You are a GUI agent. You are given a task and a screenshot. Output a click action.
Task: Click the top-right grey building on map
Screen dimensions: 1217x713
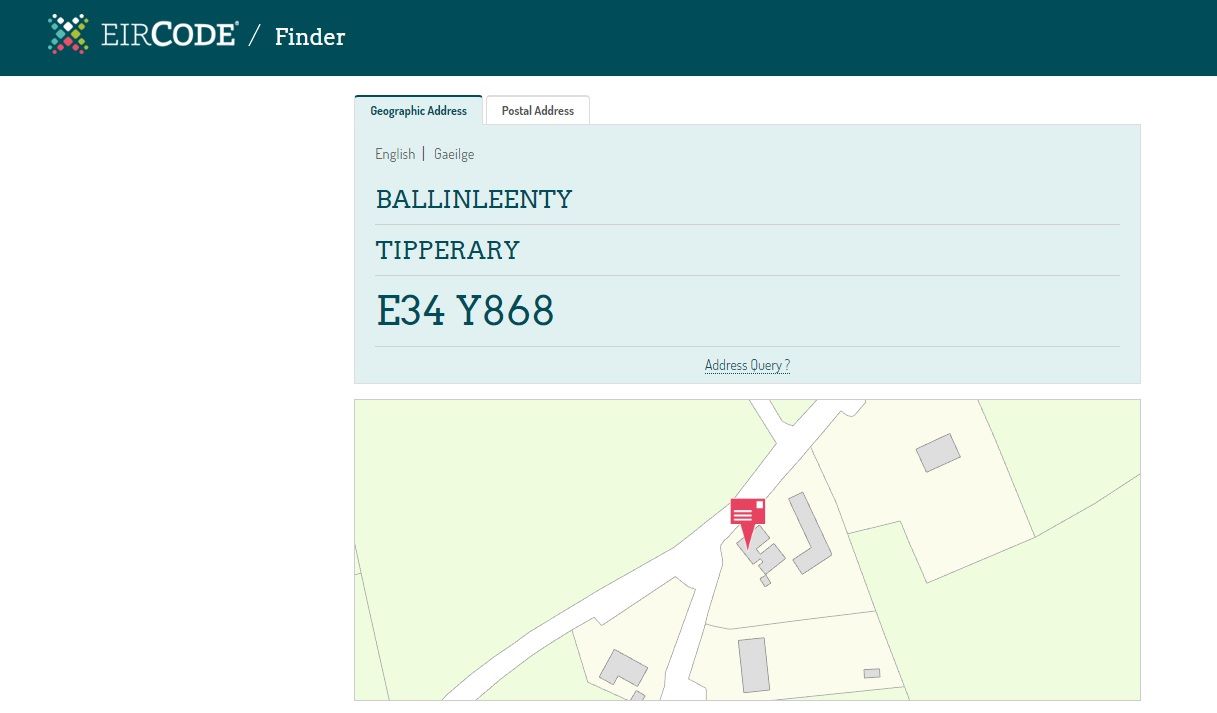pyautogui.click(x=938, y=453)
